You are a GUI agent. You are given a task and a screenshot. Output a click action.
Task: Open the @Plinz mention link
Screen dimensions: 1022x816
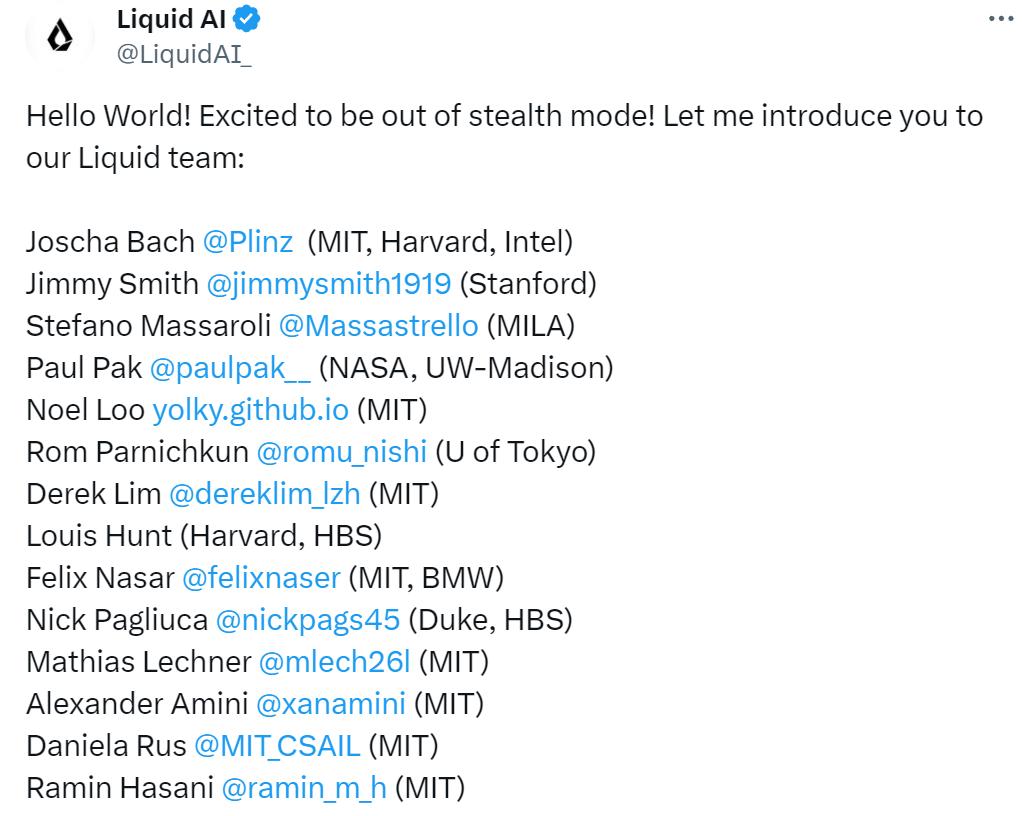[x=248, y=242]
